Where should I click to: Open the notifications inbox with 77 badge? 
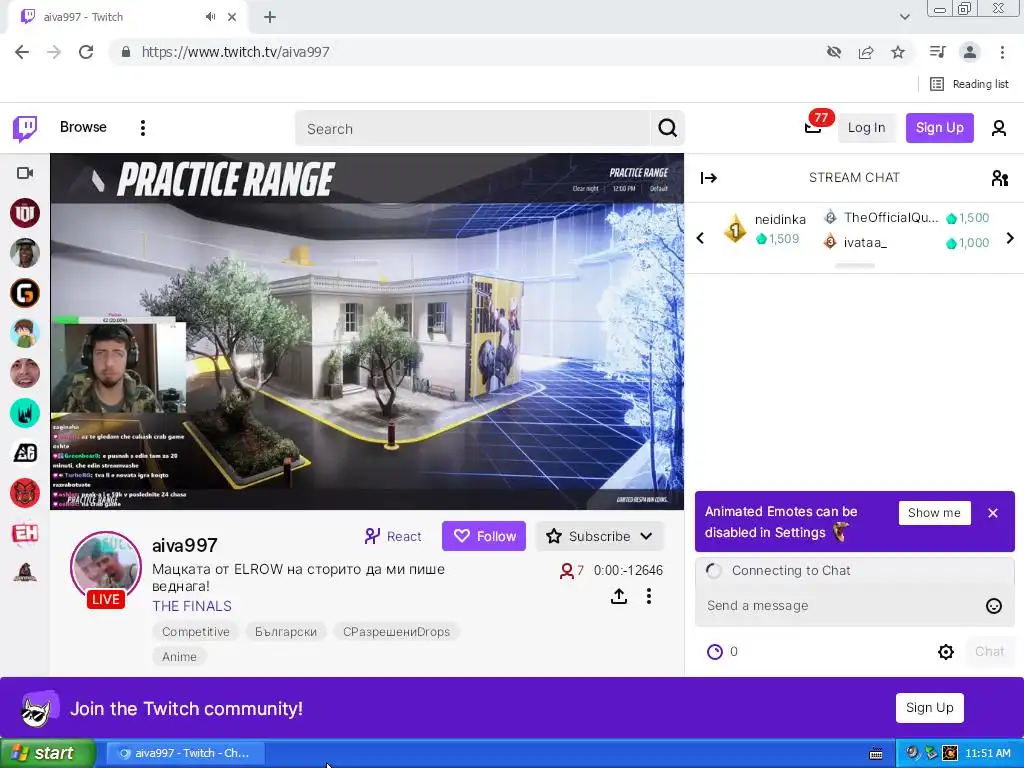pyautogui.click(x=813, y=127)
